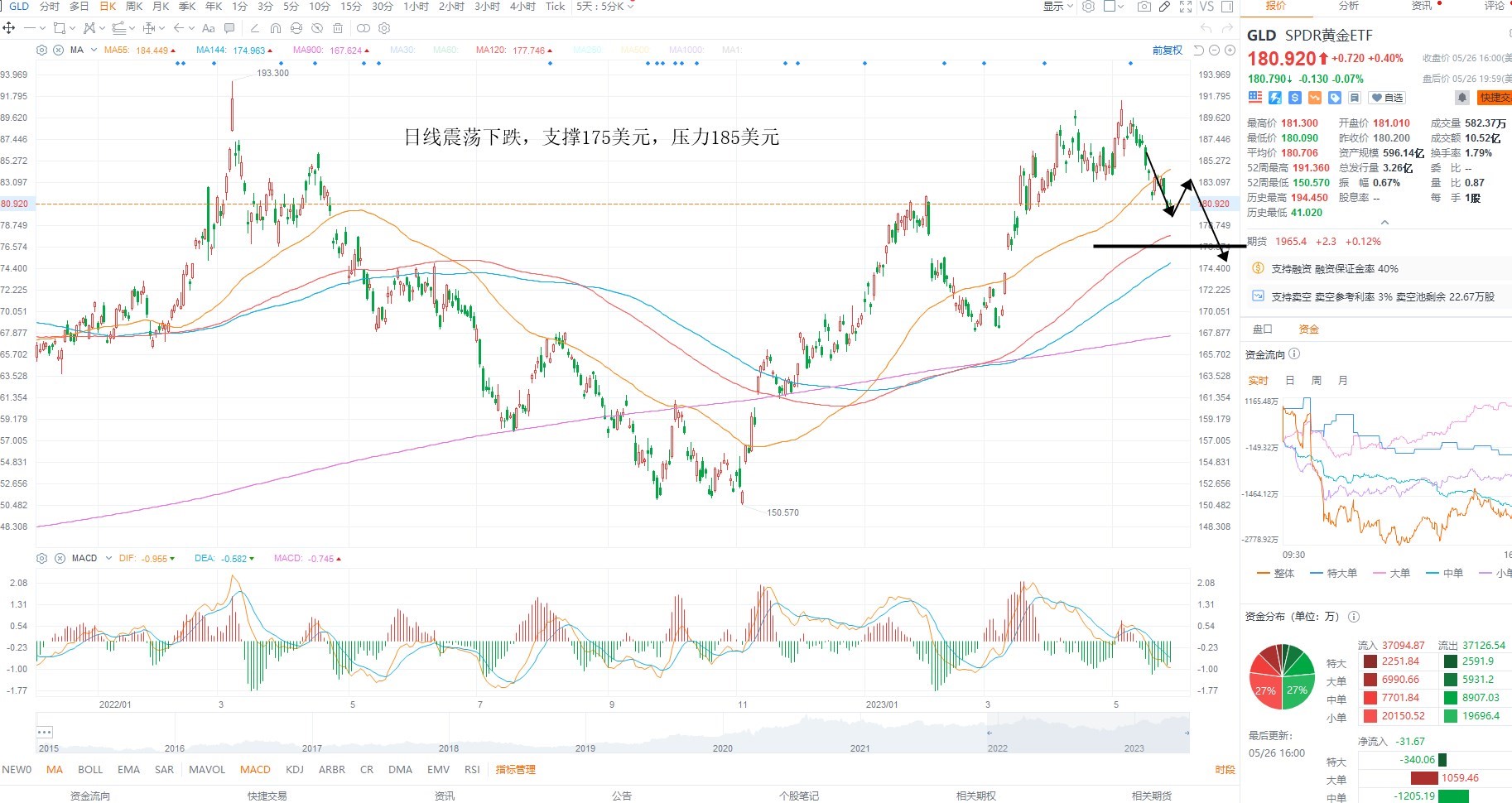Viewport: 1512px width, 803px height.
Task: Click the orange chart trend badge icon
Action: pos(1315,97)
